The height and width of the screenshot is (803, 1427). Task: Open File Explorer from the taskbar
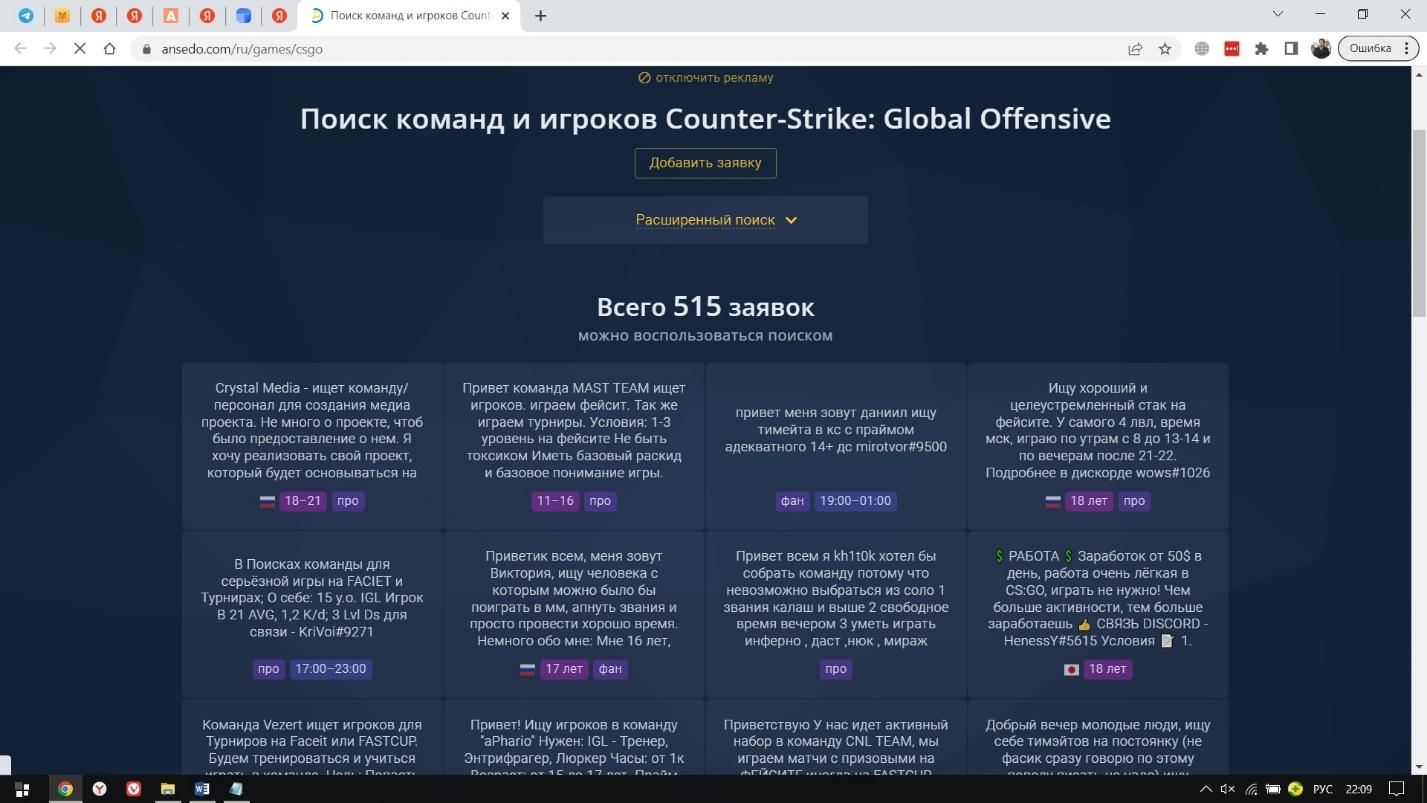pyautogui.click(x=168, y=789)
